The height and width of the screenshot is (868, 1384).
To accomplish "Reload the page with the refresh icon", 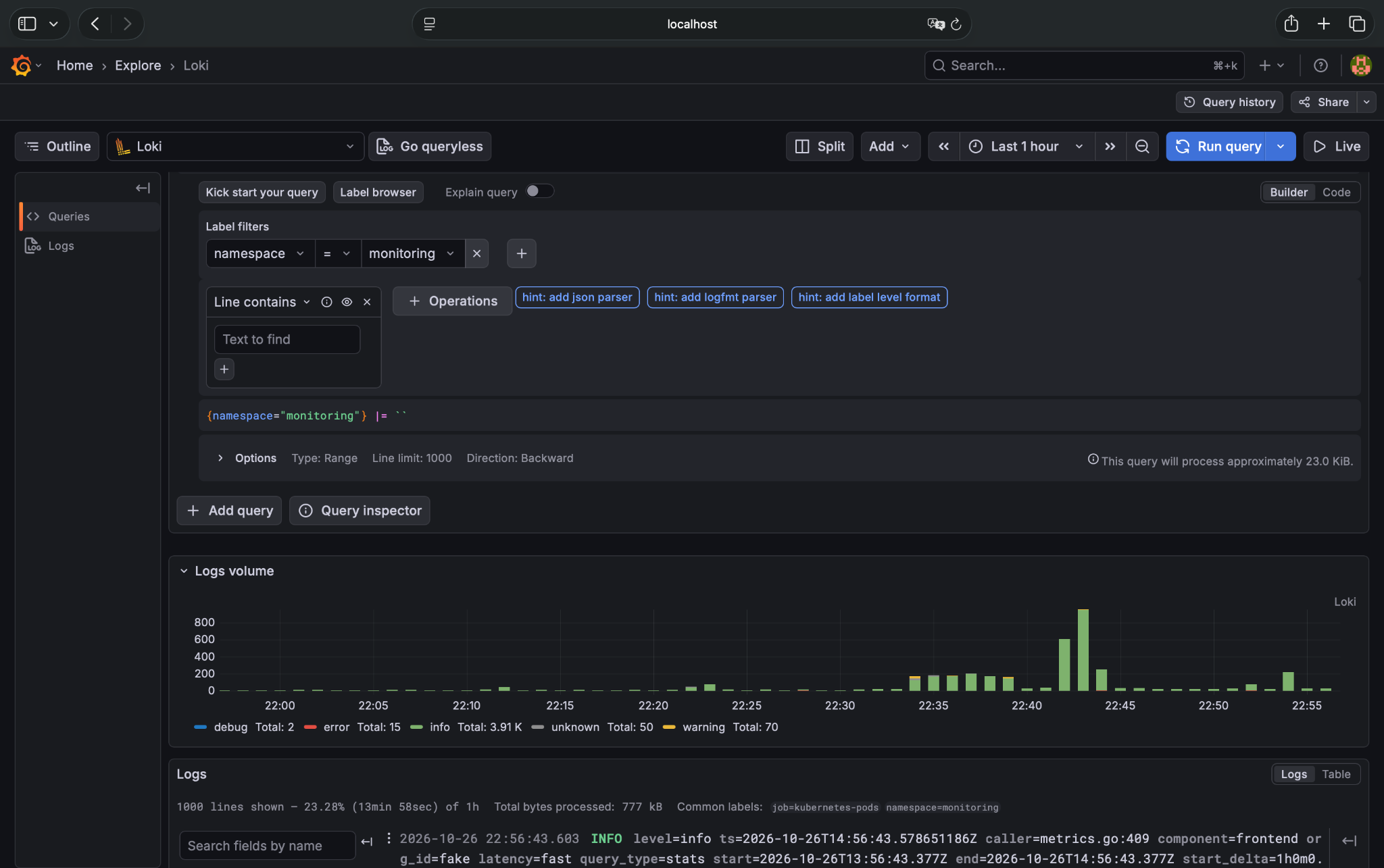I will 956,24.
